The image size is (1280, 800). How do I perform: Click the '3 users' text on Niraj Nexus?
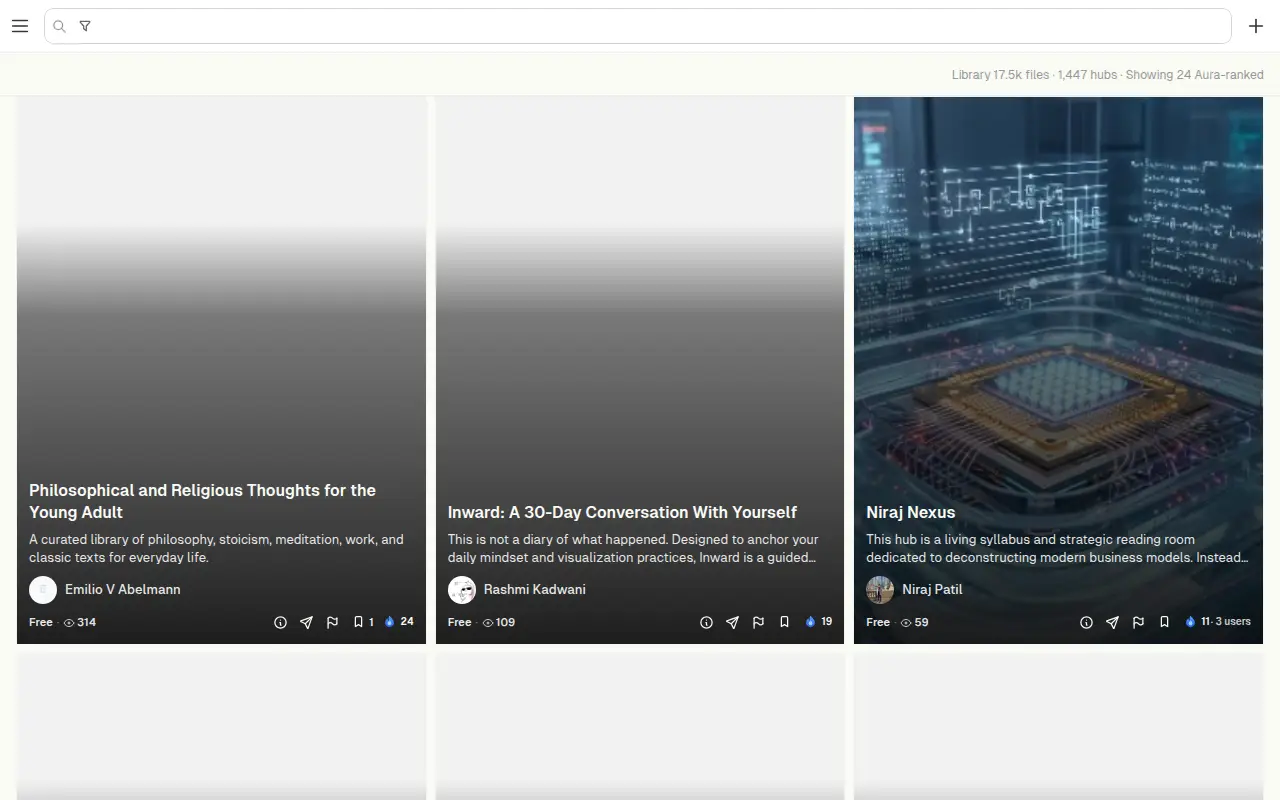[1233, 621]
